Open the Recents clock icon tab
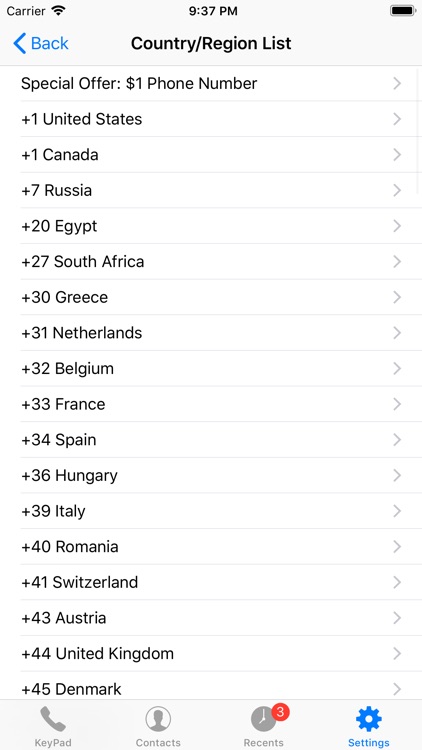The height and width of the screenshot is (750, 422). (263, 726)
